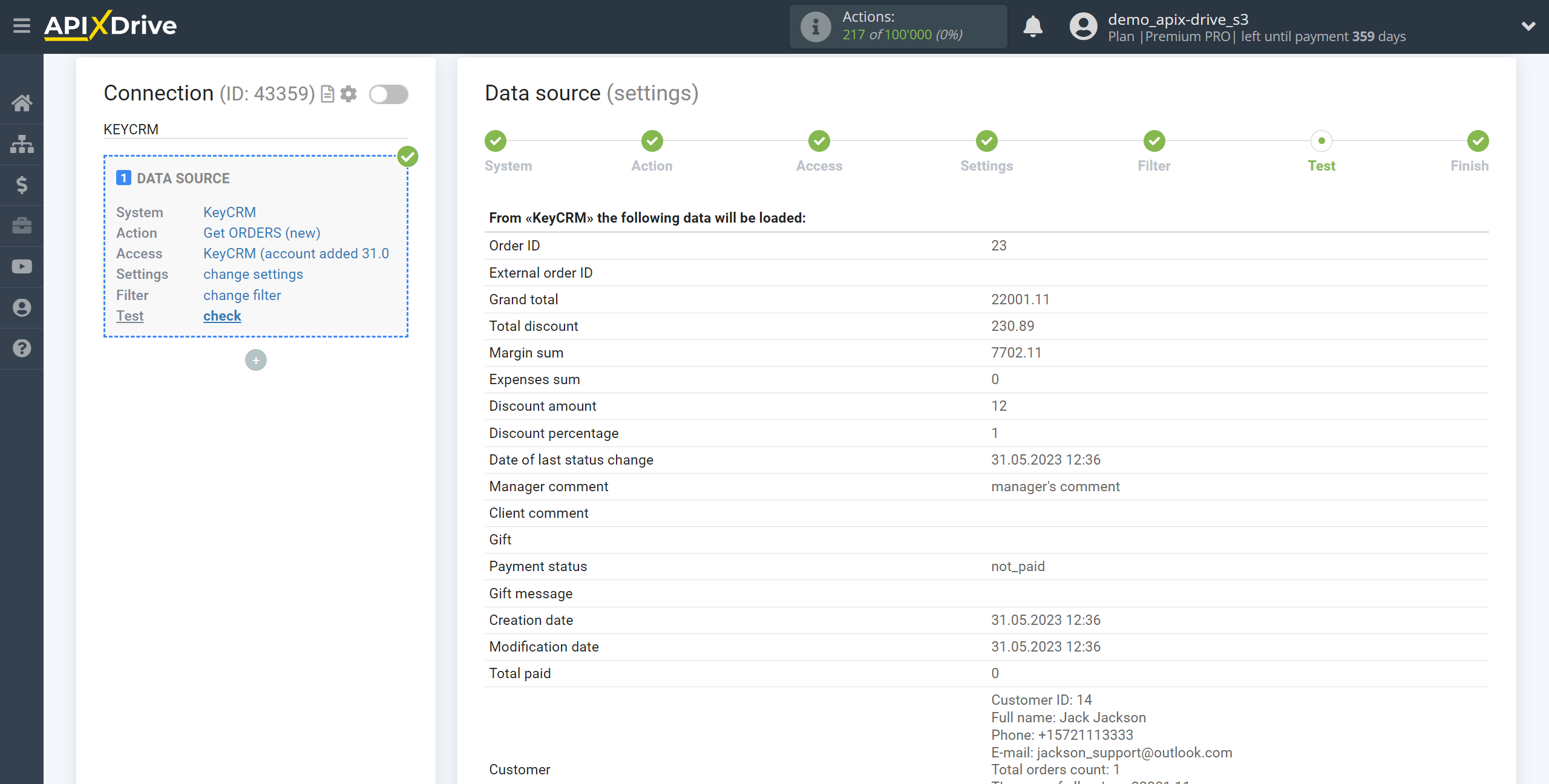Click the Test step circle indicator

point(1321,141)
